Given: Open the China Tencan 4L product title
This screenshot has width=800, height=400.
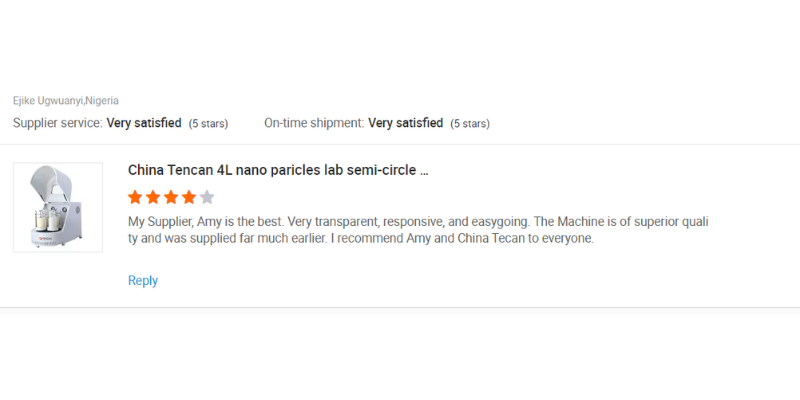Looking at the screenshot, I should pos(278,170).
